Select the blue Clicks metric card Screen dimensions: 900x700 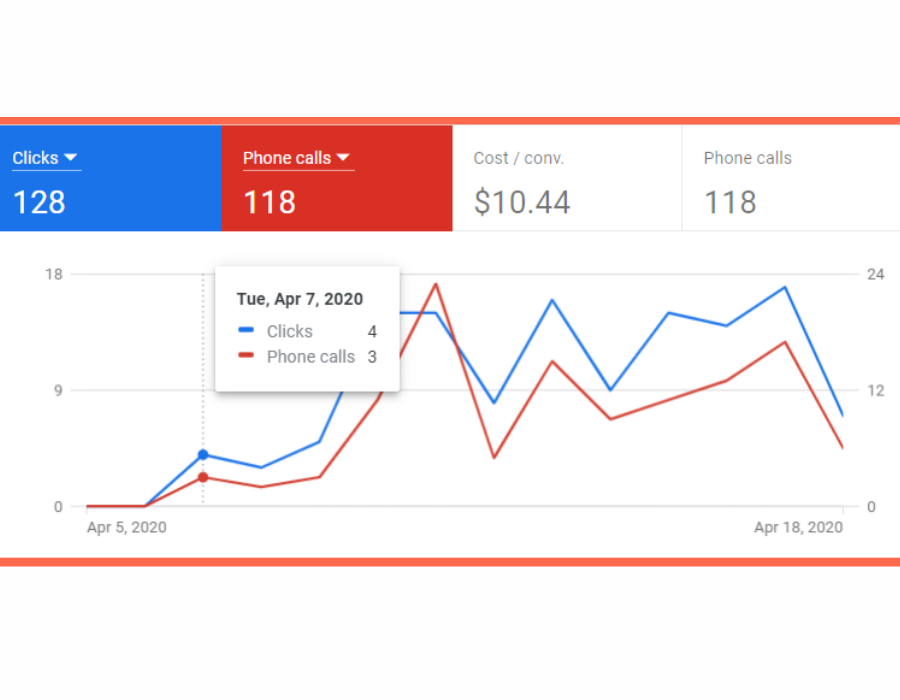click(x=111, y=178)
